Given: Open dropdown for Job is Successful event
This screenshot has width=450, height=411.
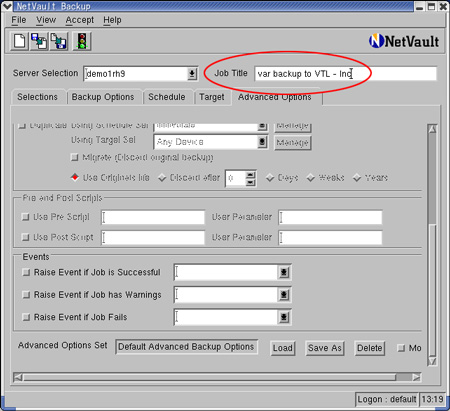Looking at the screenshot, I should click(284, 272).
